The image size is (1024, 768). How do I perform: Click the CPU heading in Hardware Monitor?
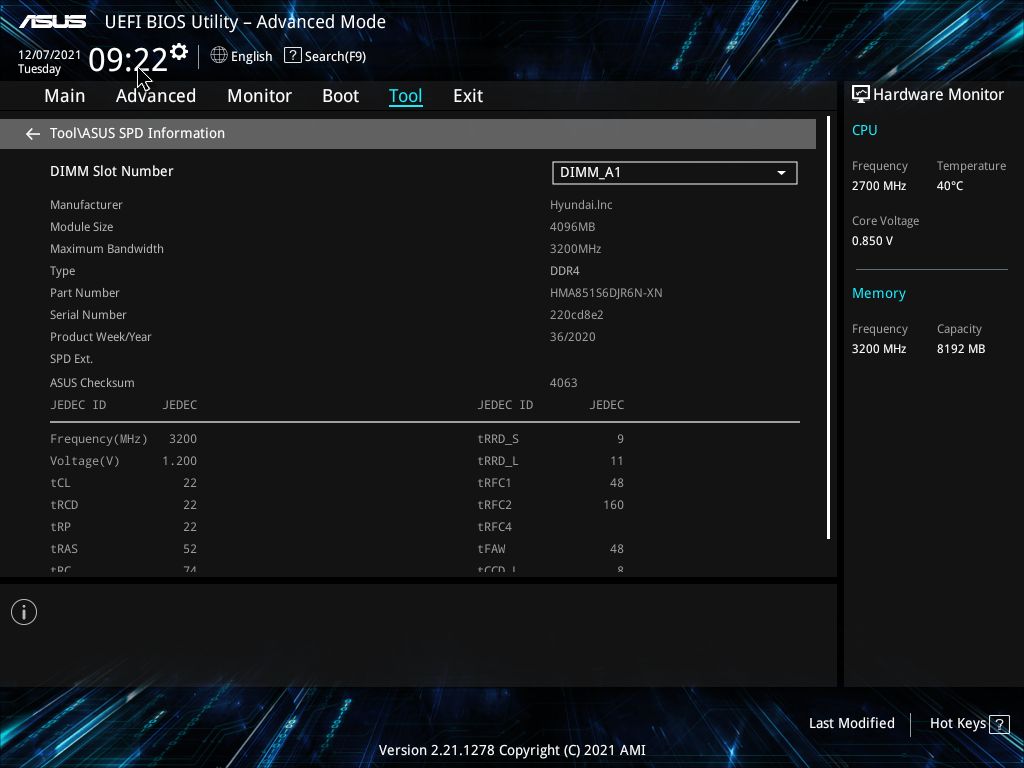865,130
